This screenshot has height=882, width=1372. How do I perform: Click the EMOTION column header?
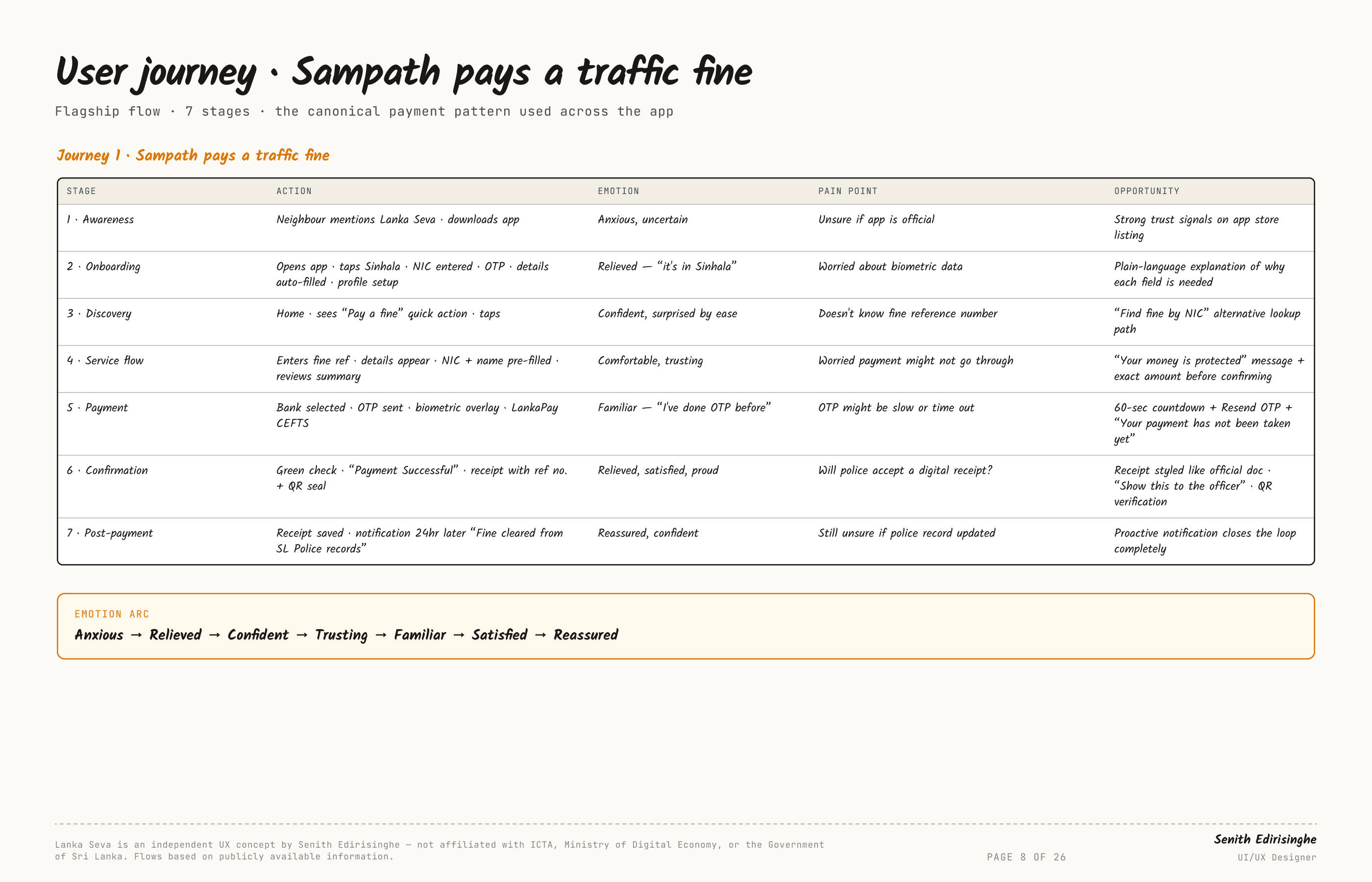[618, 191]
